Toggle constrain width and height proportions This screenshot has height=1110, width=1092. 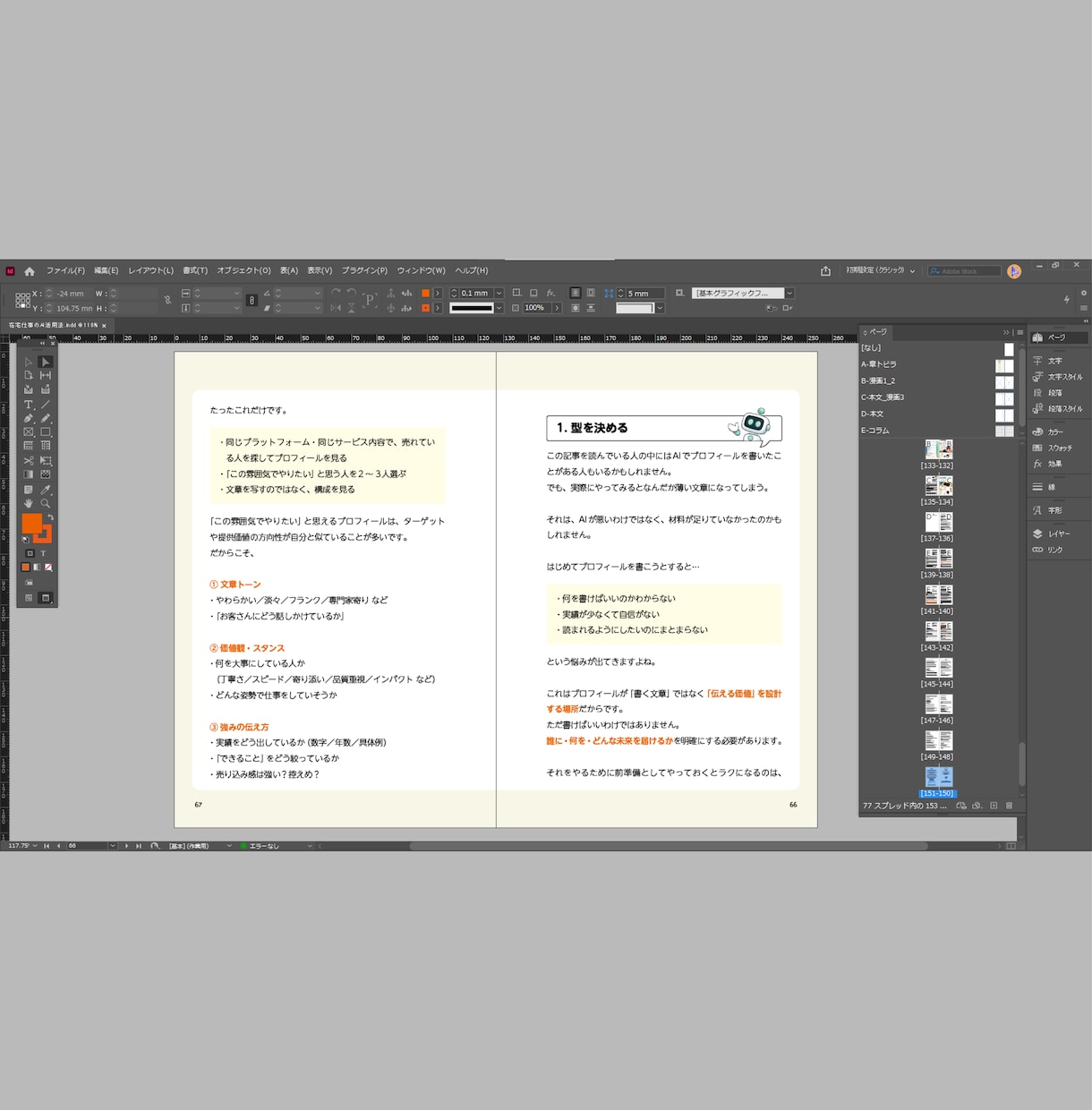coord(167,301)
